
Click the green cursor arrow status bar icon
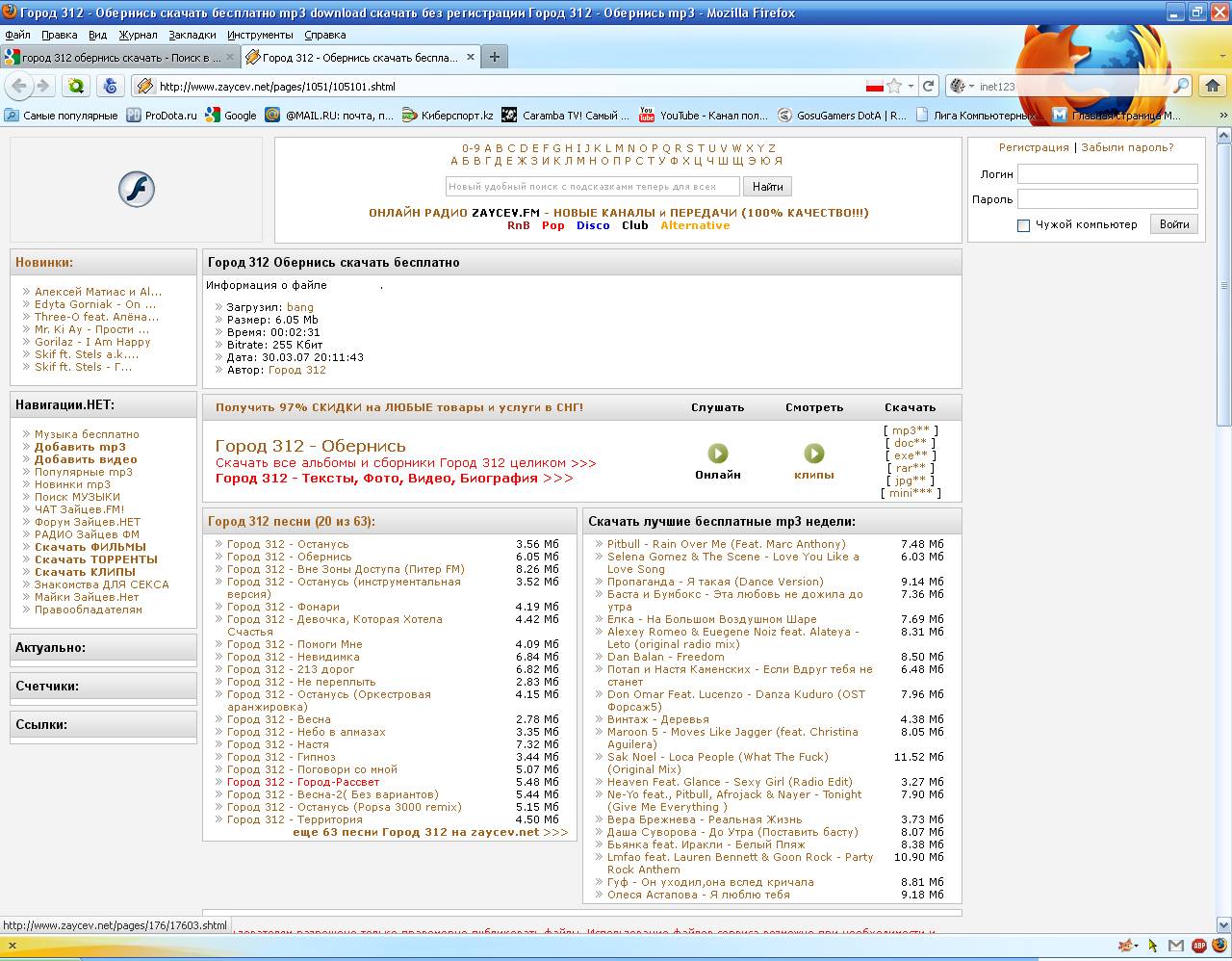click(x=1153, y=945)
